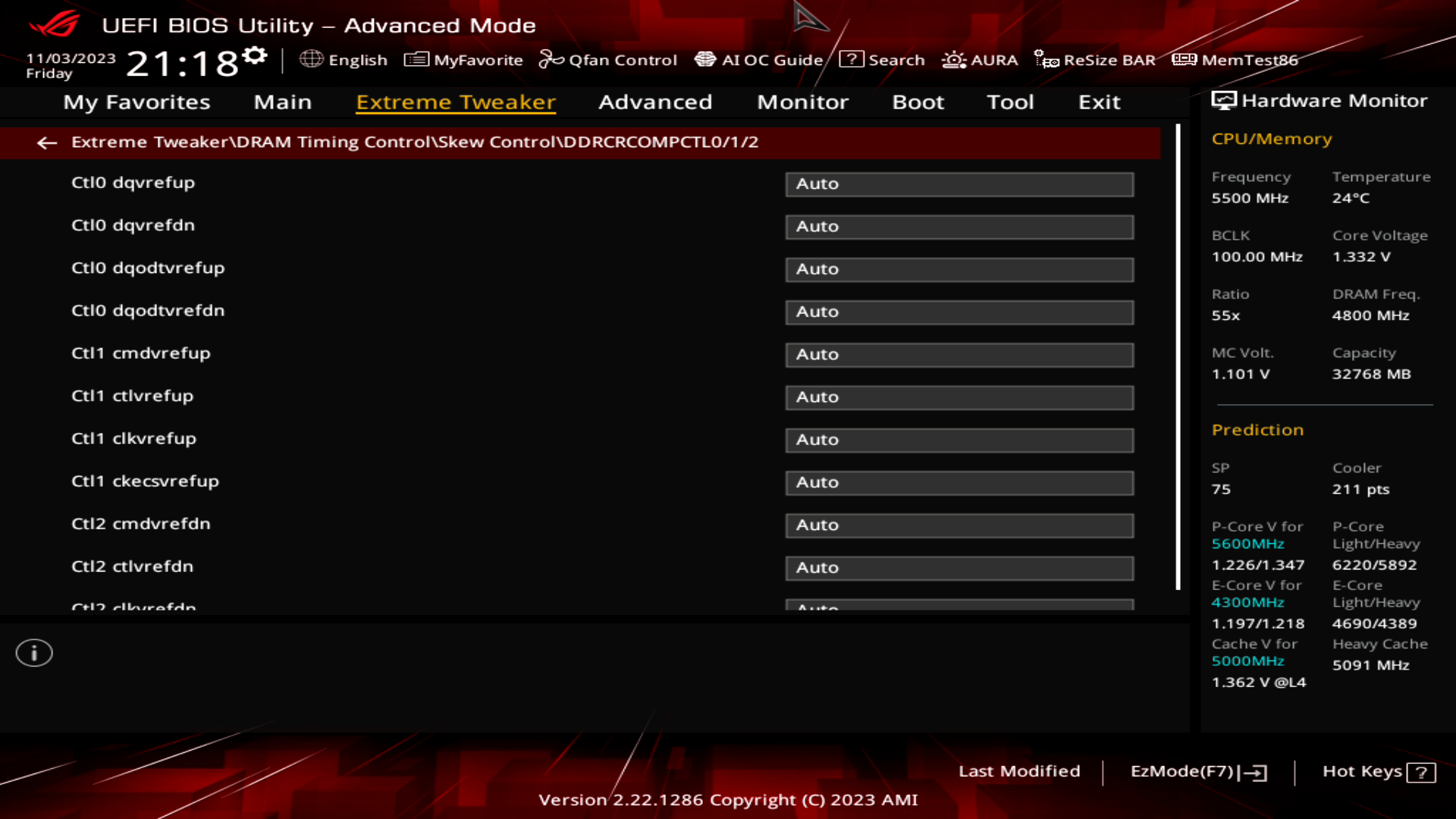The image size is (1456, 819).
Task: Expand Ctl1 cmdvrefup Auto dropdown
Action: 959,354
